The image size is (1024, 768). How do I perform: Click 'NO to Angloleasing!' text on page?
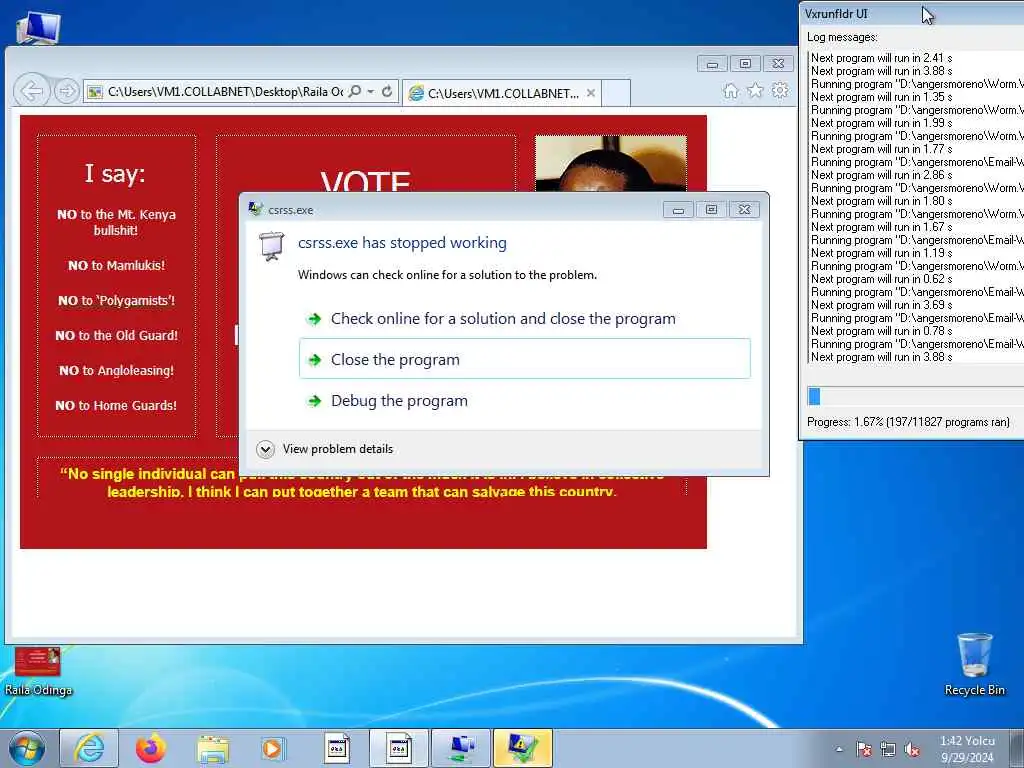tap(116, 370)
